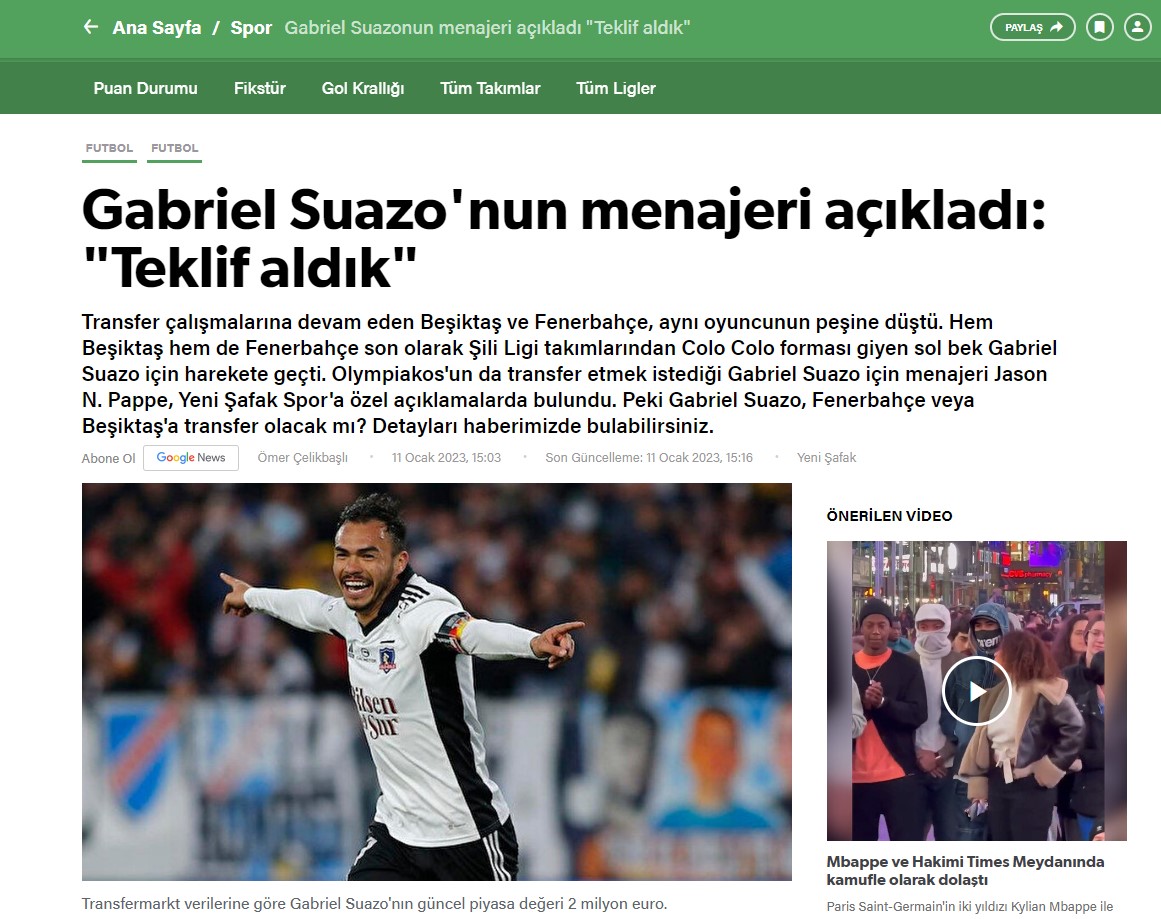Click the ÖNERİLEN VİDEO heading
Image resolution: width=1161 pixels, height=919 pixels.
[889, 516]
